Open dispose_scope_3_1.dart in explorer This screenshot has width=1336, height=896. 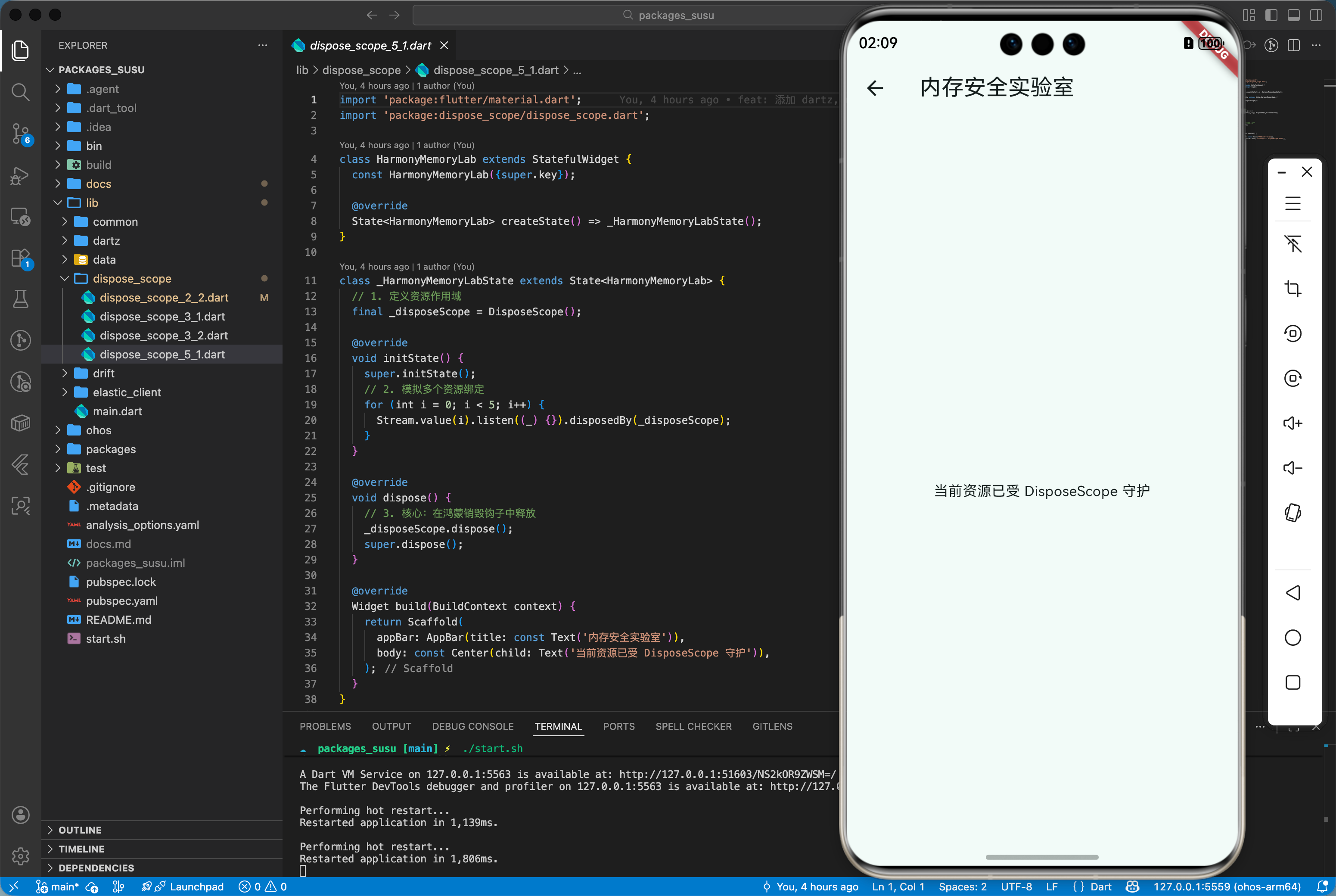coord(162,317)
